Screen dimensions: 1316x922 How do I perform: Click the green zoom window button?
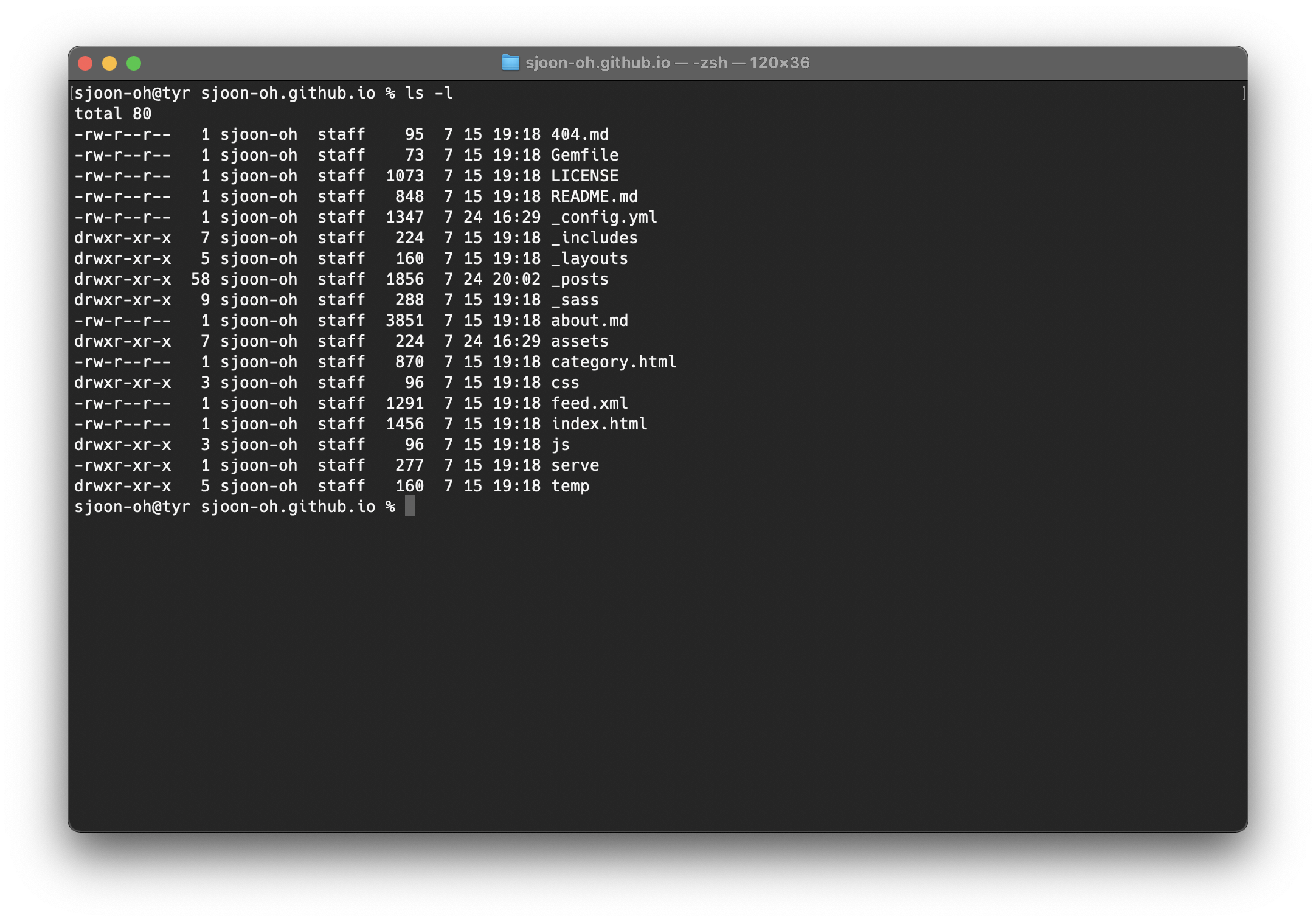pos(134,63)
